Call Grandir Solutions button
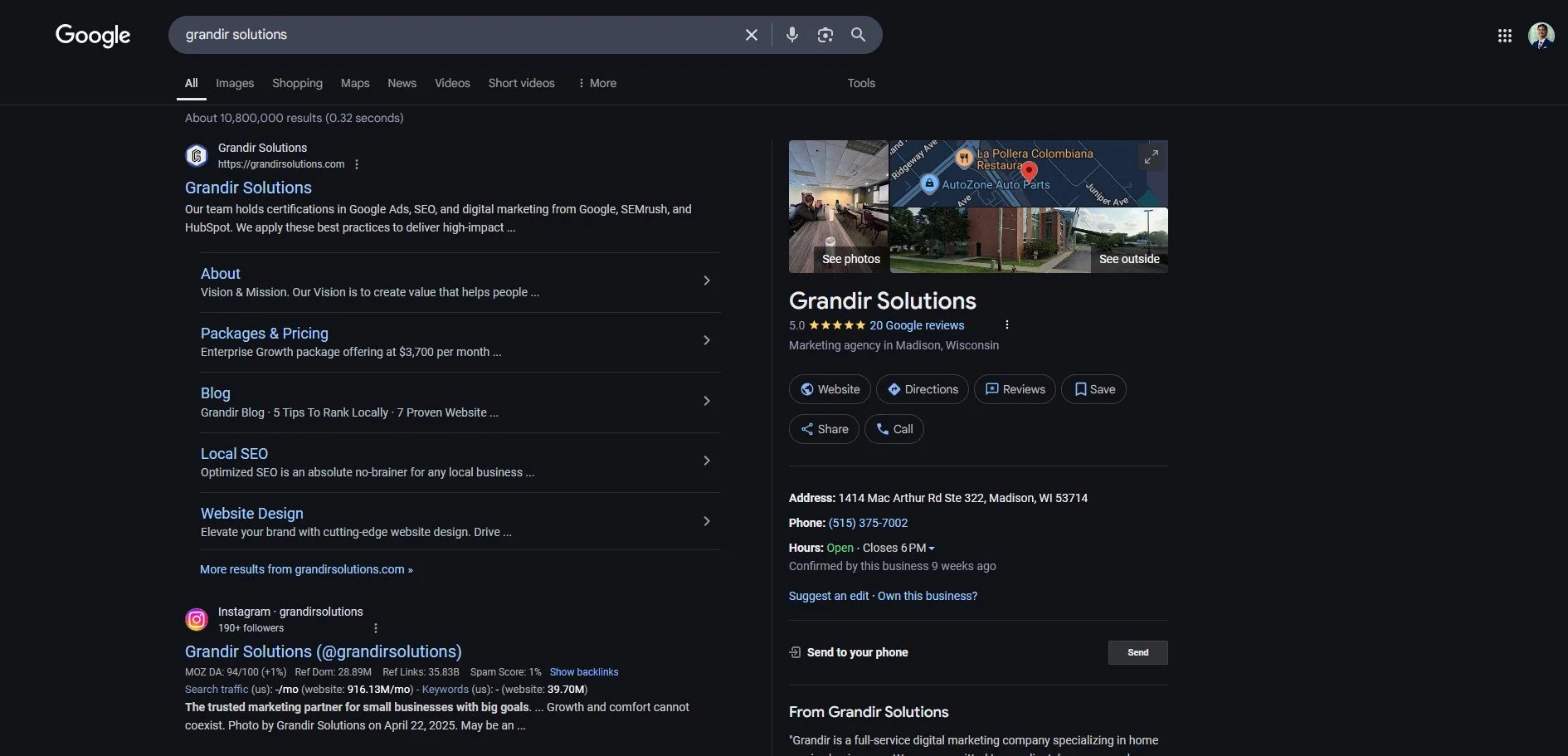Viewport: 1568px width, 756px height. tap(894, 429)
